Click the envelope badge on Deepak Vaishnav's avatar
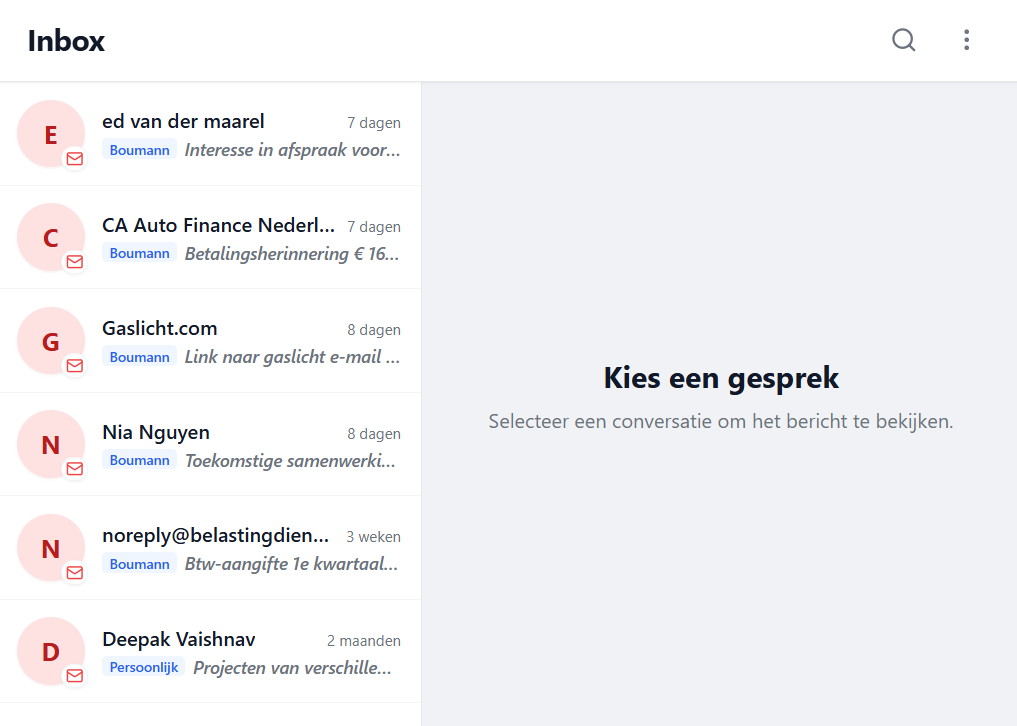 pyautogui.click(x=74, y=676)
